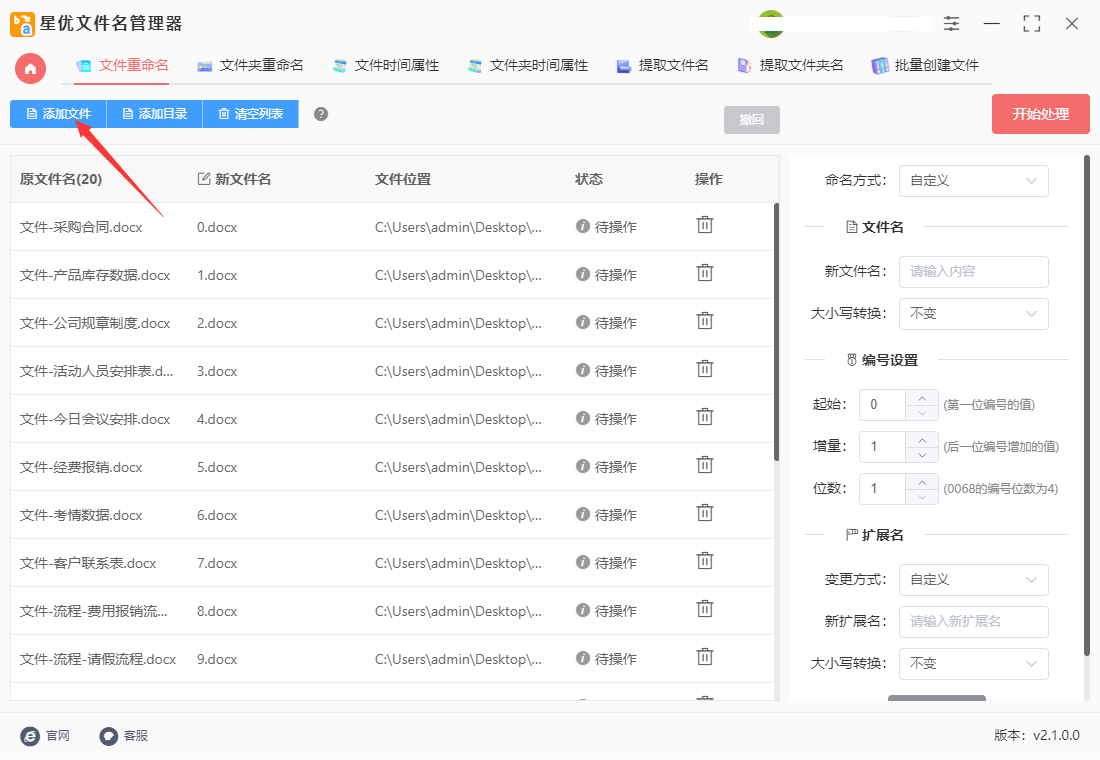Click the 添加目录 button
Image resolution: width=1100 pixels, height=760 pixels.
tap(154, 114)
